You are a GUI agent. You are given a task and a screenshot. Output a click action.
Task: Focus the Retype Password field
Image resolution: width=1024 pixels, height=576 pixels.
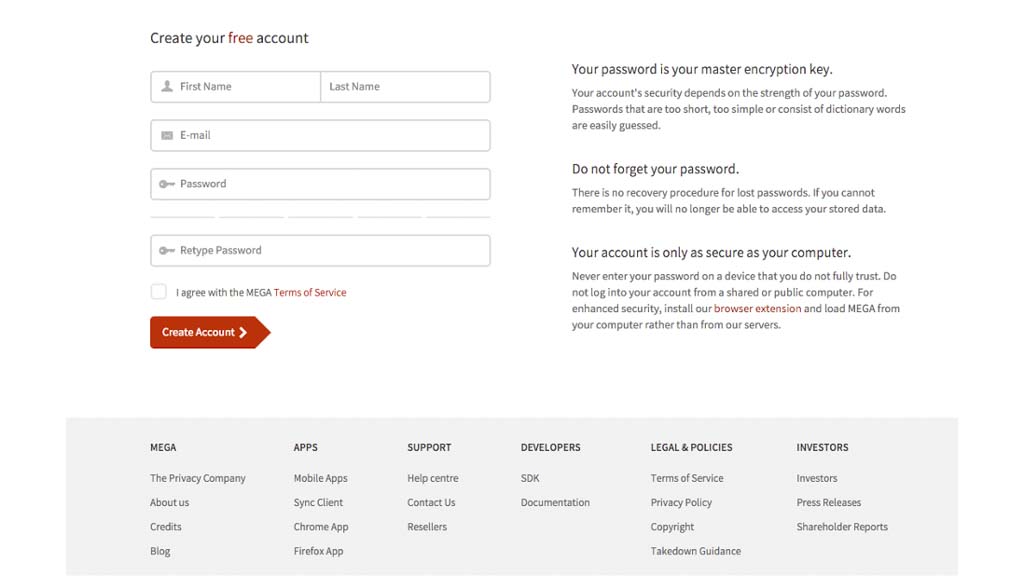pyautogui.click(x=330, y=251)
